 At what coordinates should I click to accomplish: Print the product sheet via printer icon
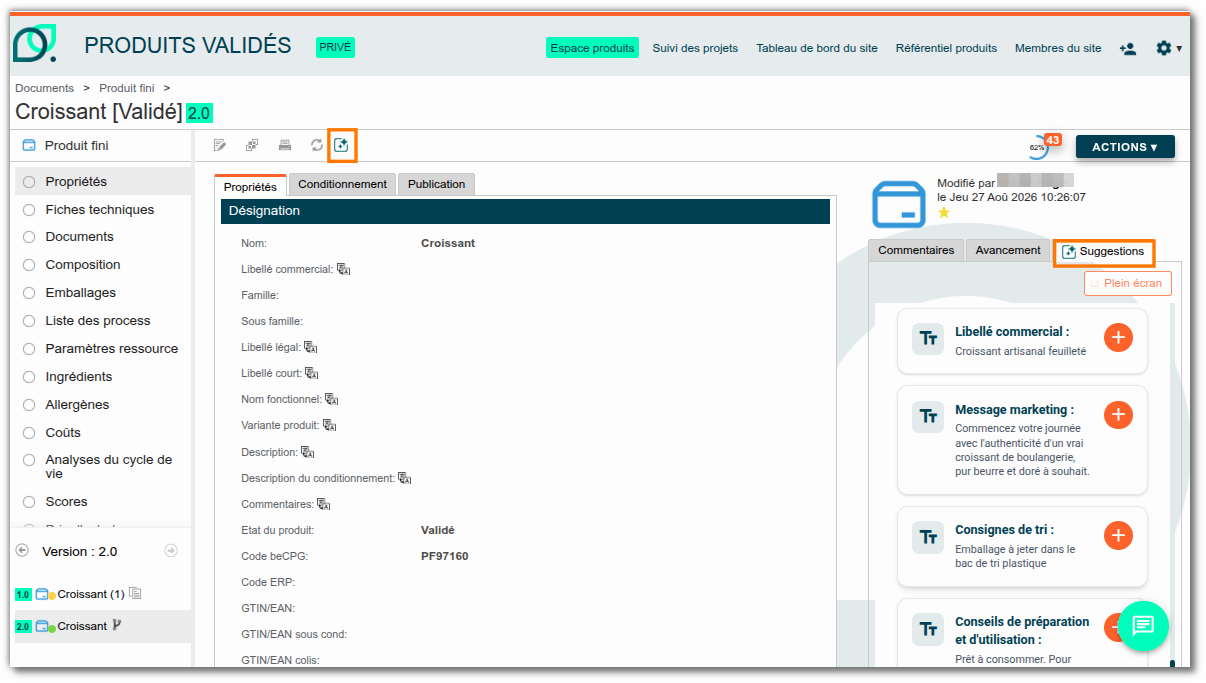point(285,146)
